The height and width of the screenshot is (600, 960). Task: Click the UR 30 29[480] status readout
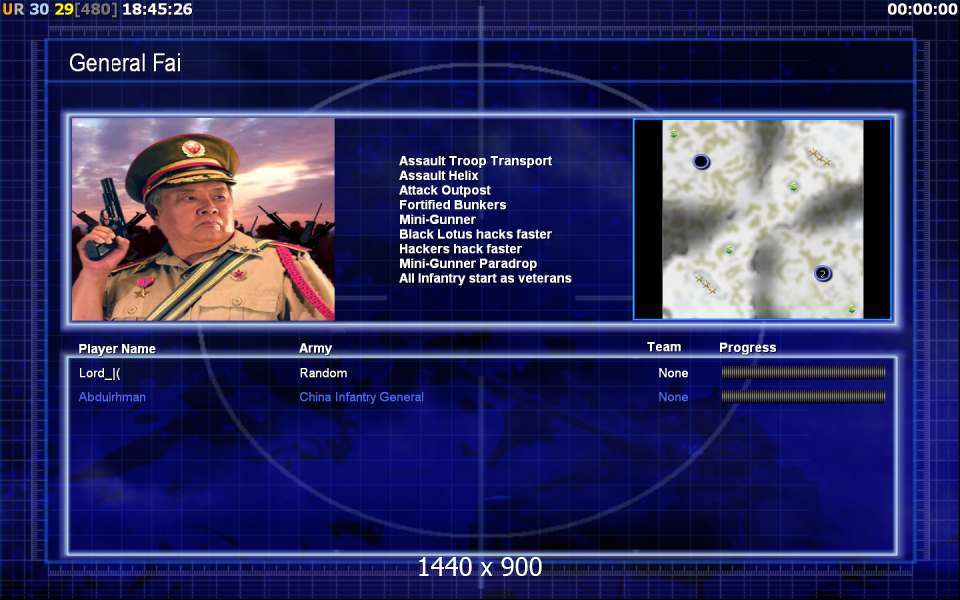(x=59, y=9)
